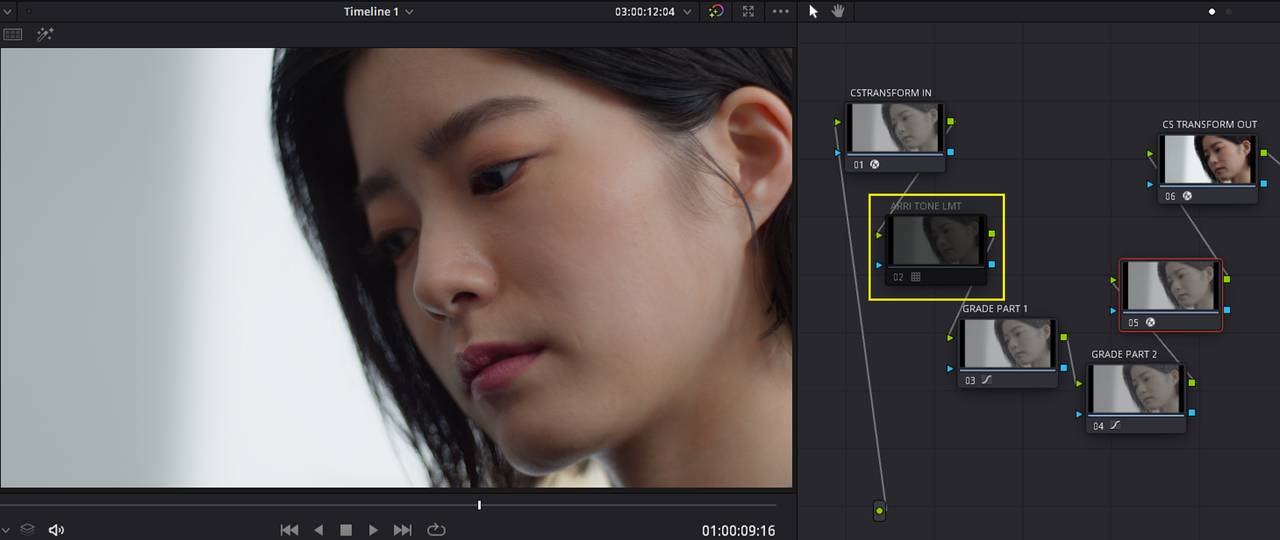Click the node graph source input connector

879,511
